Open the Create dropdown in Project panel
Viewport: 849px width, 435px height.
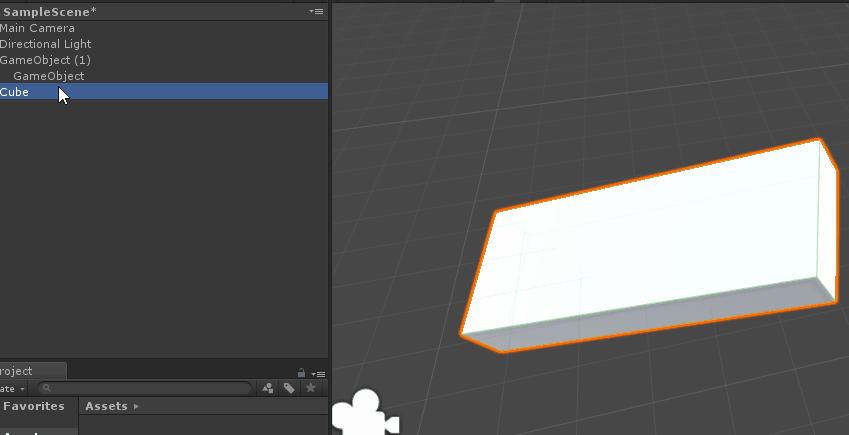[13, 388]
